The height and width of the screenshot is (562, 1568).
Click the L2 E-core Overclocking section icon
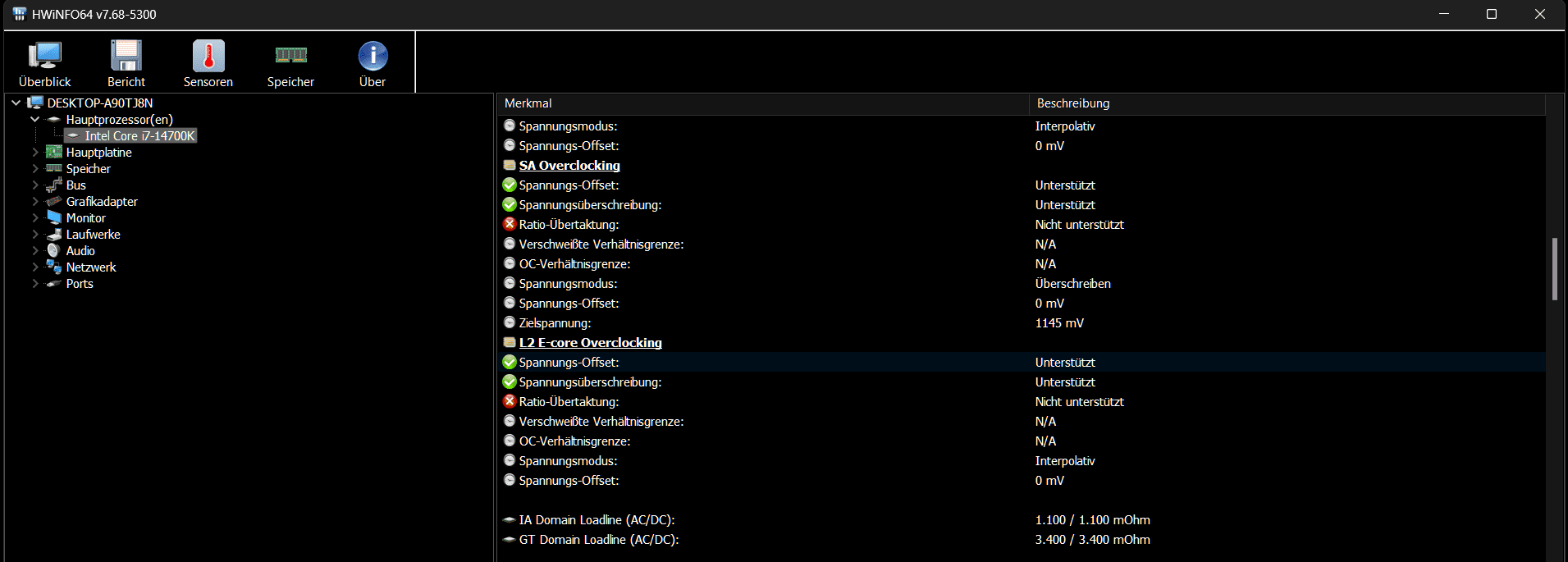tap(510, 342)
